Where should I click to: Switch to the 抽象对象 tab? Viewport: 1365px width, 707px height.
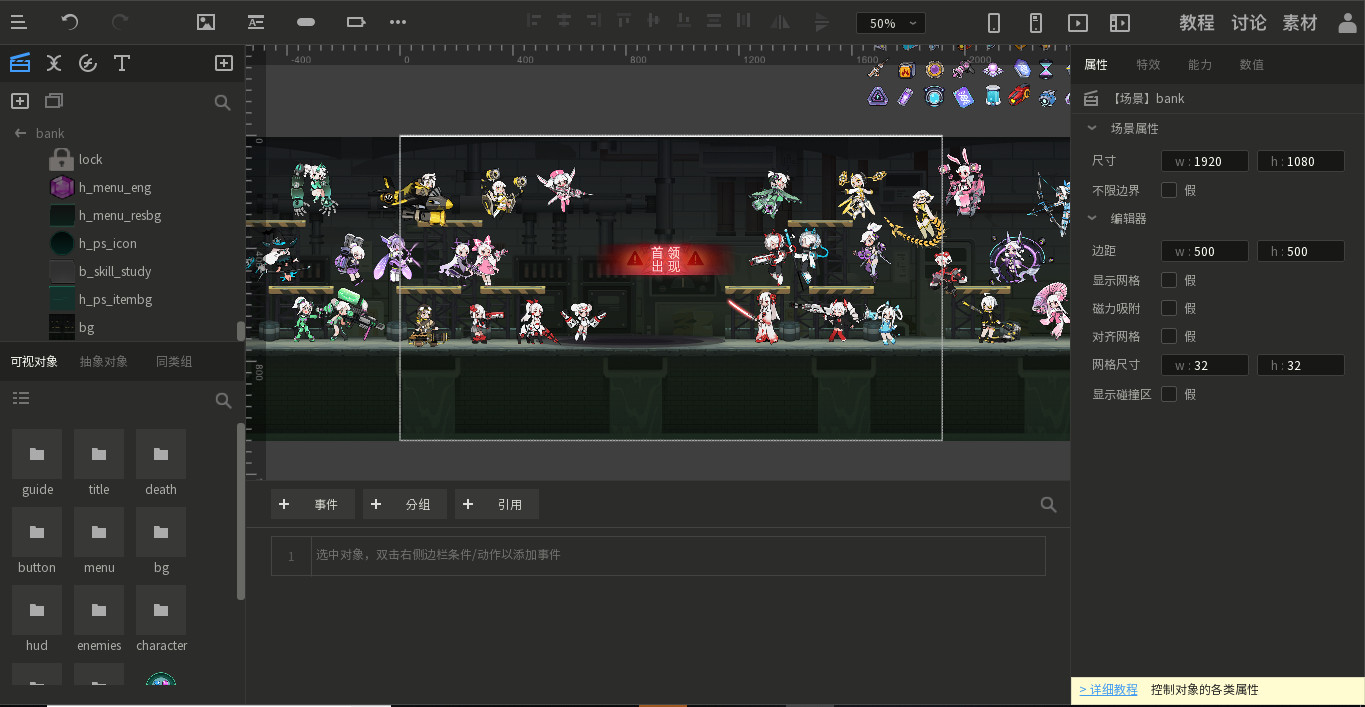pos(103,361)
